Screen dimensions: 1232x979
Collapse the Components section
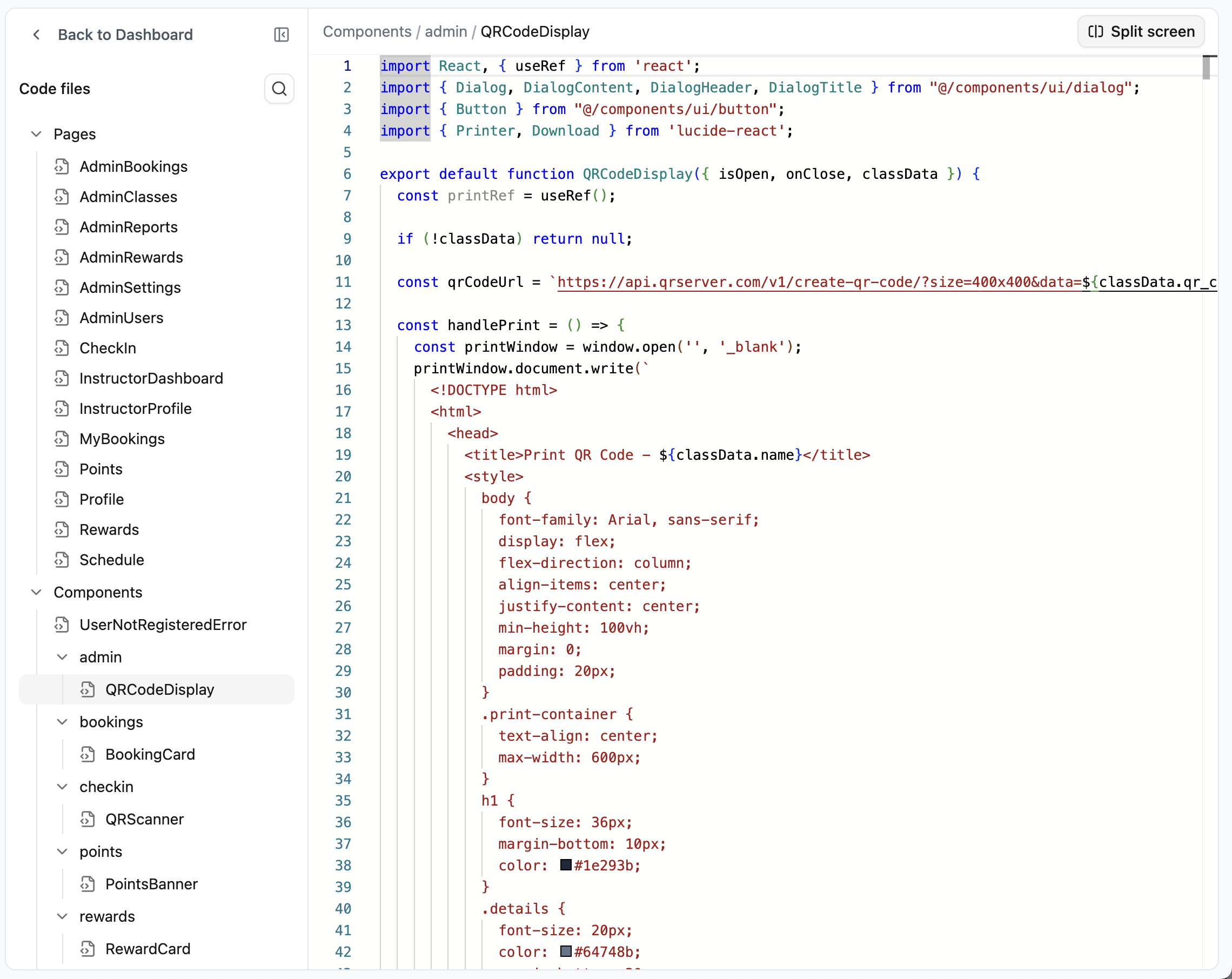tap(37, 592)
